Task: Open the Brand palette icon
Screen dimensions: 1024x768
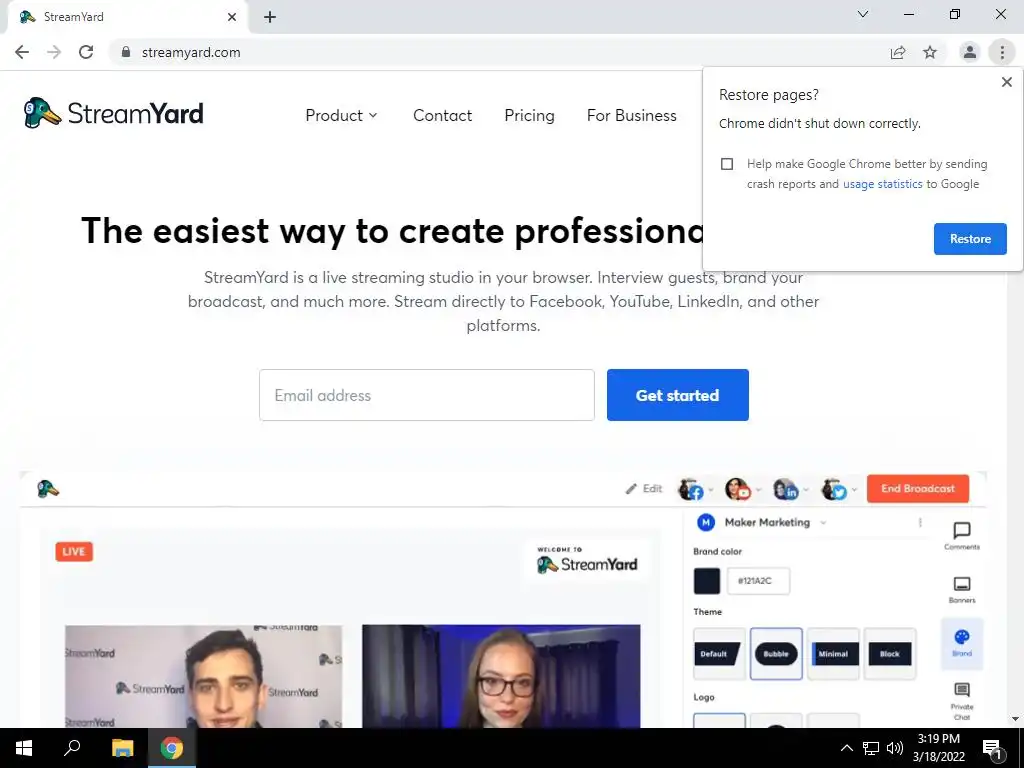Action: click(x=962, y=643)
